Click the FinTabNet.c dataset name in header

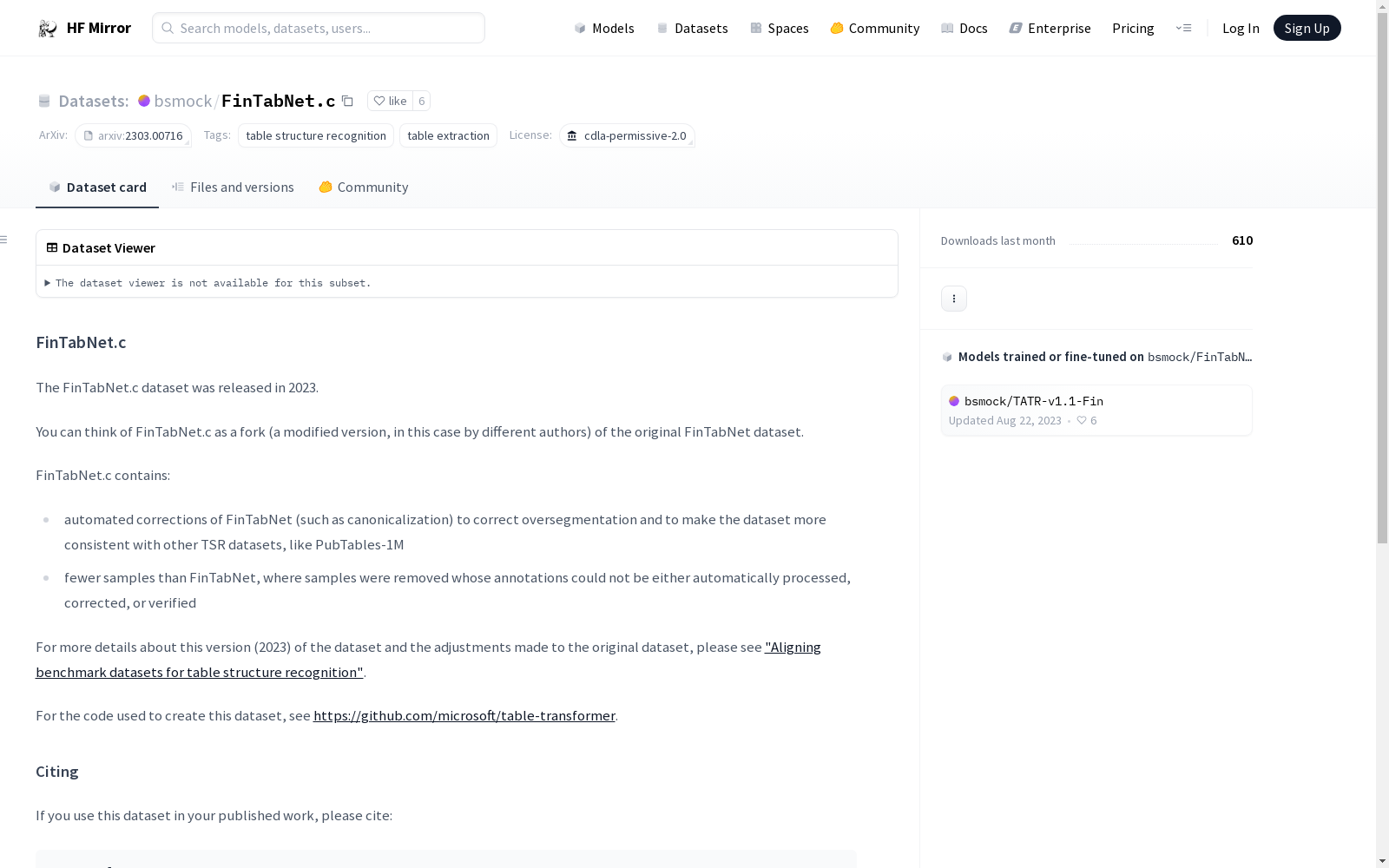click(x=278, y=101)
